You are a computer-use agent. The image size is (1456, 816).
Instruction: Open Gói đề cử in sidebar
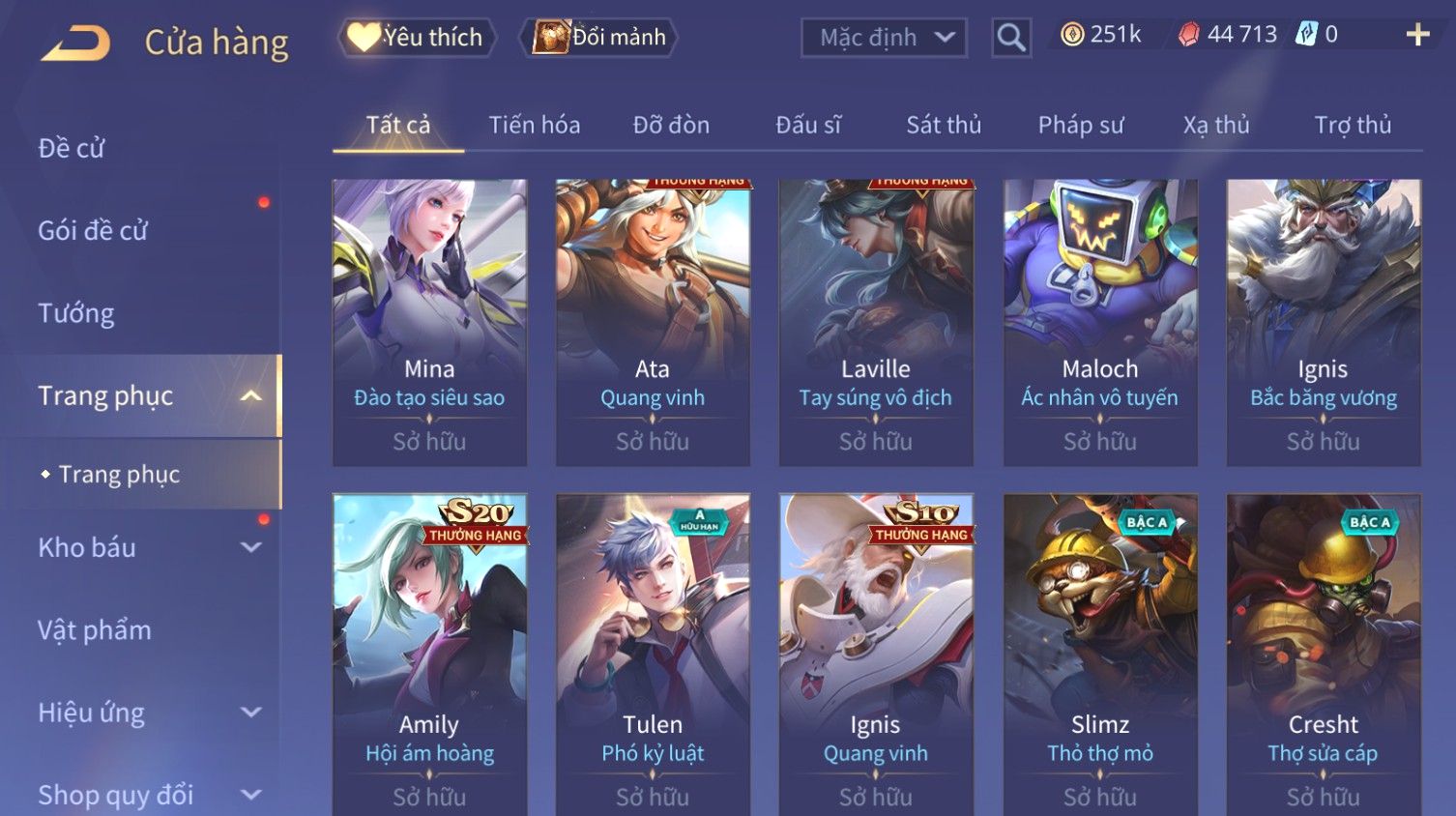click(x=93, y=230)
